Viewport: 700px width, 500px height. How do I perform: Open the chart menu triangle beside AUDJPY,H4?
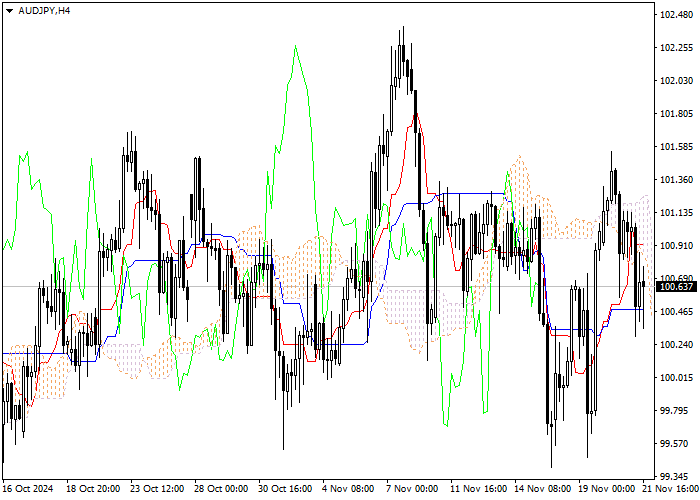coord(9,11)
